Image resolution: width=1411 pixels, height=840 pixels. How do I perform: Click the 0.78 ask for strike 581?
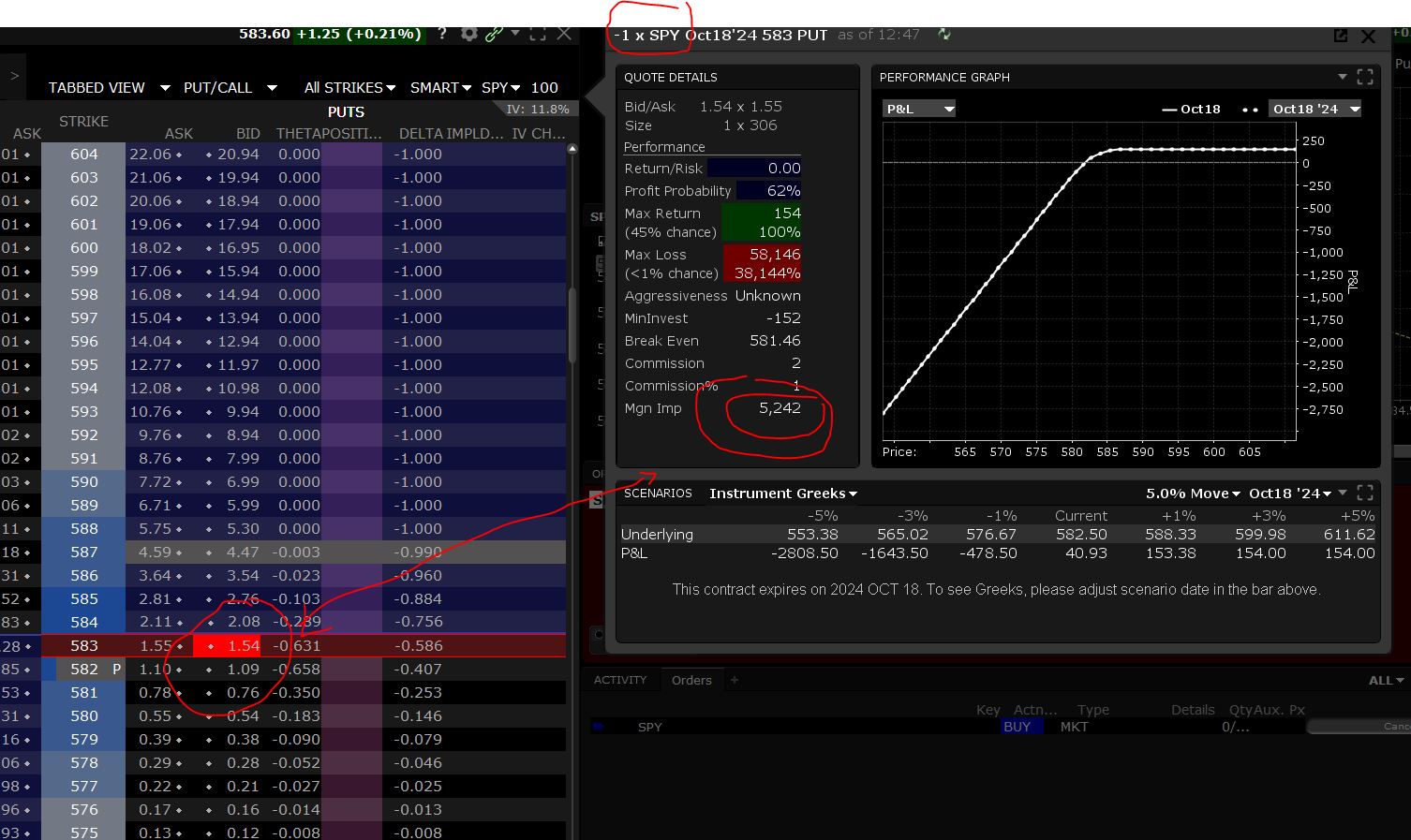pos(156,692)
